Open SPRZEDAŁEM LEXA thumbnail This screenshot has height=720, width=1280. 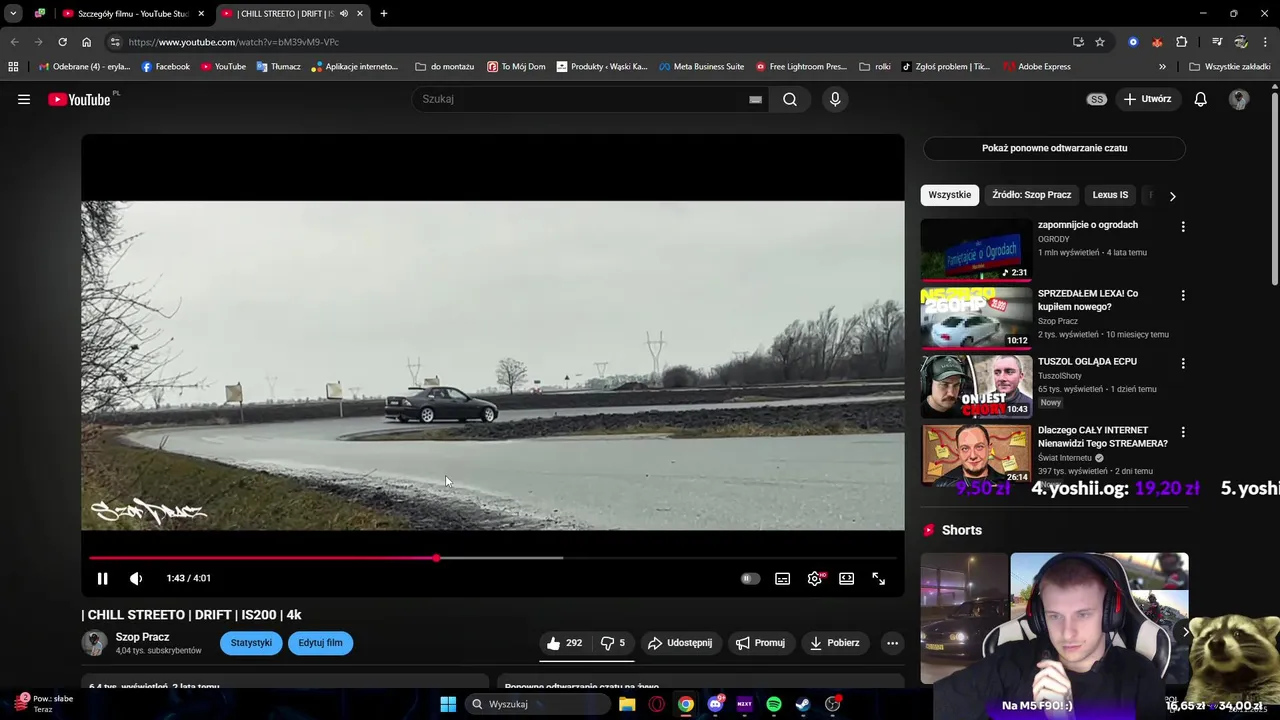(x=976, y=318)
